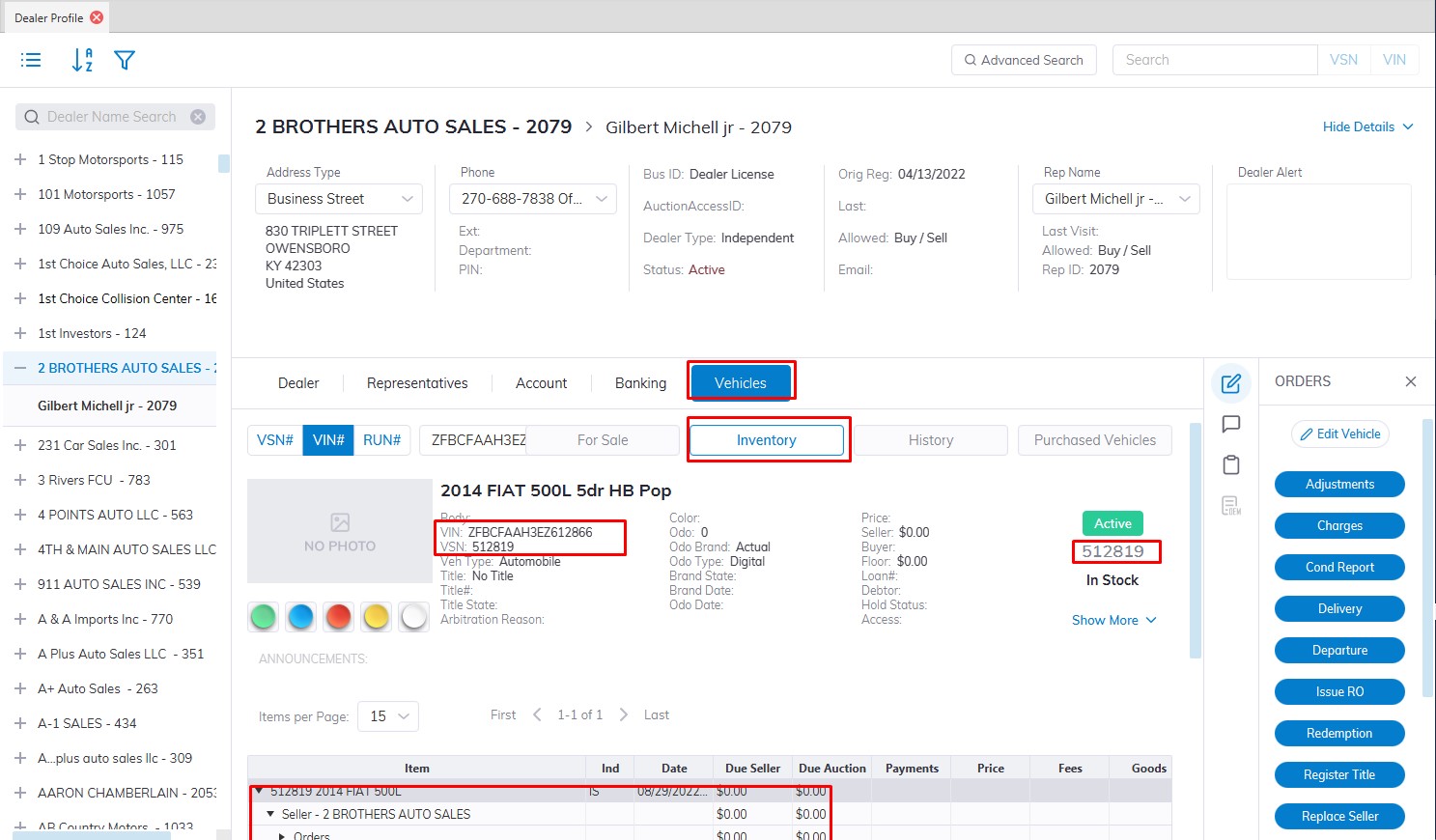Click the list view icon
This screenshot has width=1436, height=840.
[x=31, y=60]
